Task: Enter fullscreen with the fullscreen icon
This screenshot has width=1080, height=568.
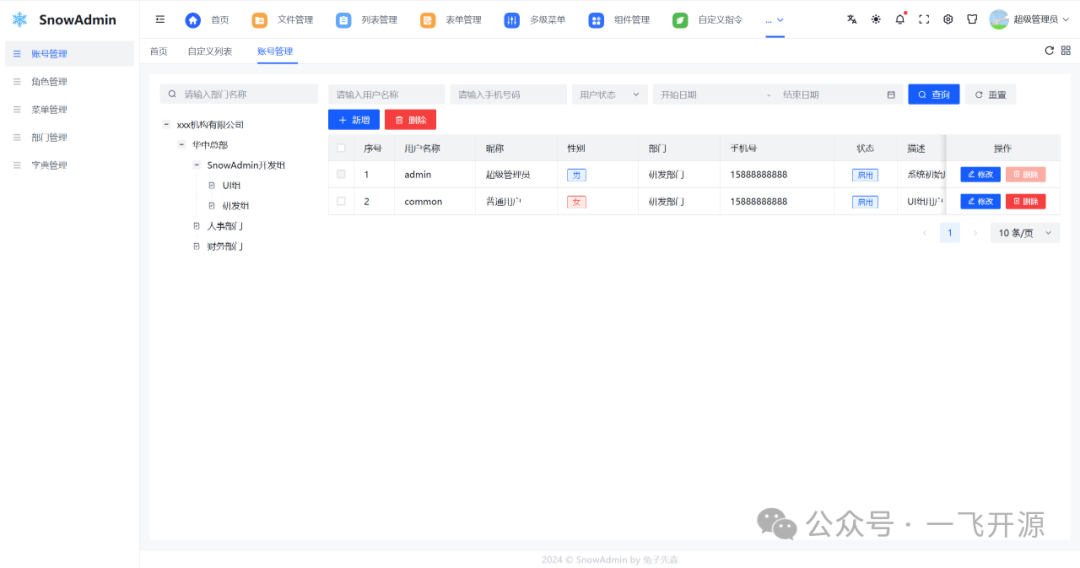Action: tap(924, 19)
